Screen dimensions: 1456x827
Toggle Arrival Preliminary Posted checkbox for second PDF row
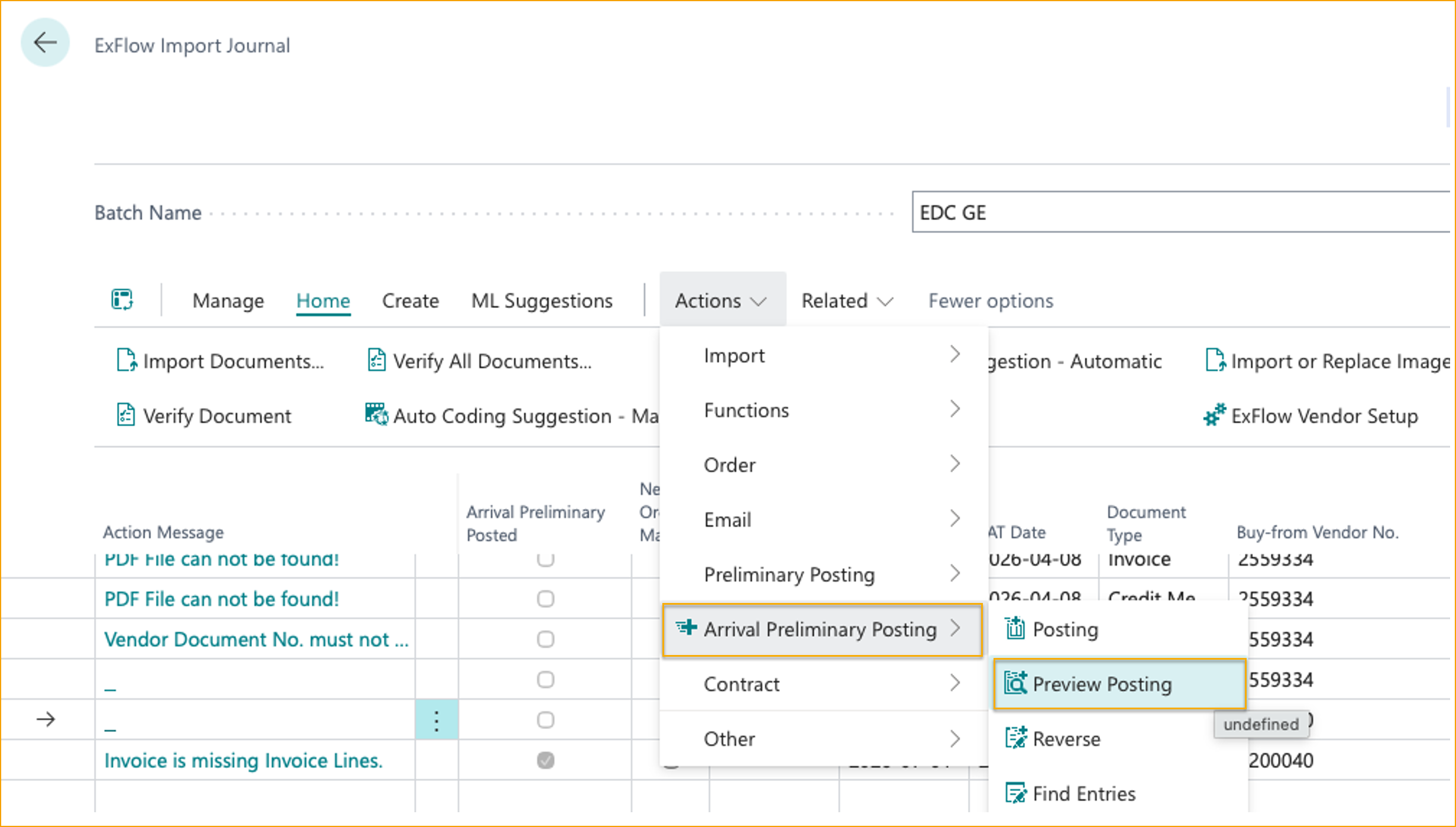(x=545, y=599)
